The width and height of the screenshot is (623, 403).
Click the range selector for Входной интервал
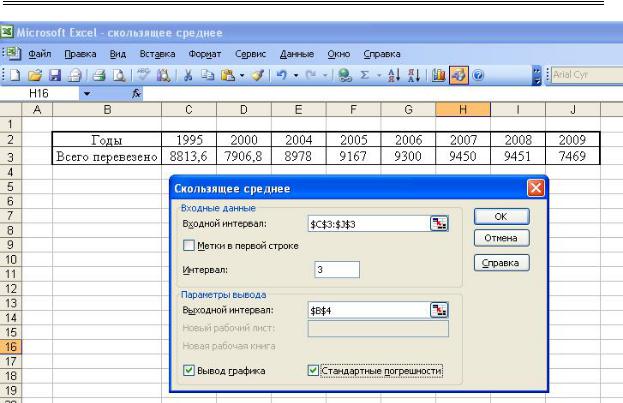coord(439,224)
